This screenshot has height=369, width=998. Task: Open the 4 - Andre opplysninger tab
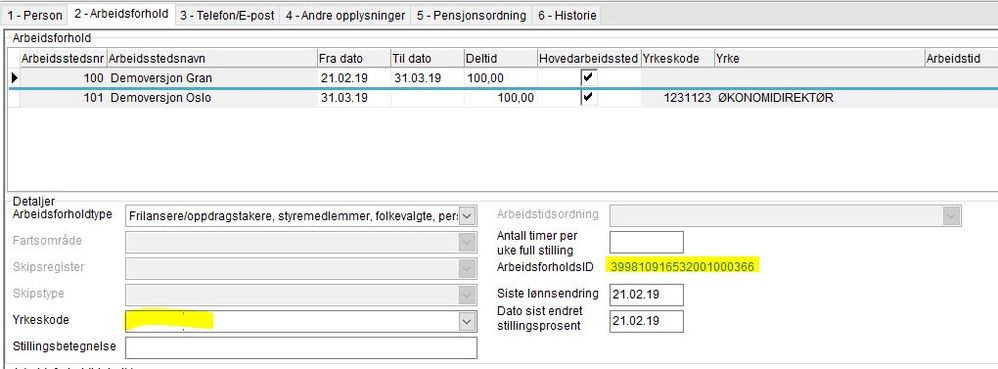click(345, 15)
